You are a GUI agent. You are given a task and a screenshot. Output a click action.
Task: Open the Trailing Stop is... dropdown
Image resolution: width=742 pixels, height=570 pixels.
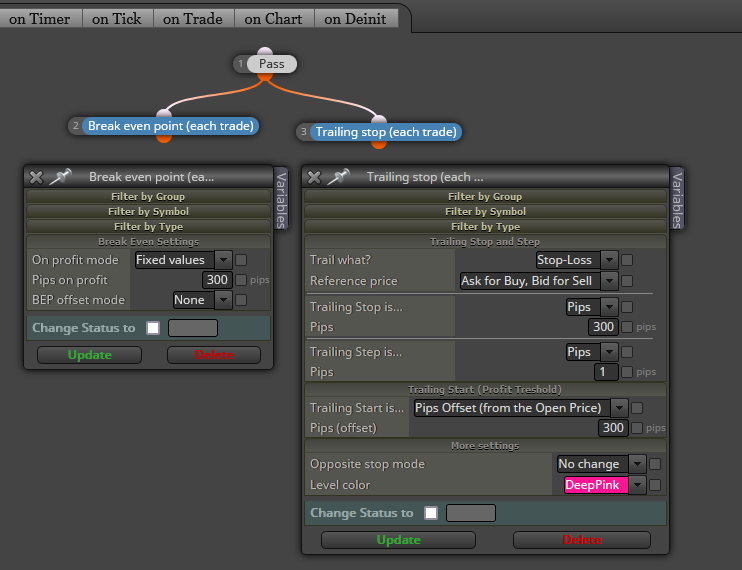point(592,307)
